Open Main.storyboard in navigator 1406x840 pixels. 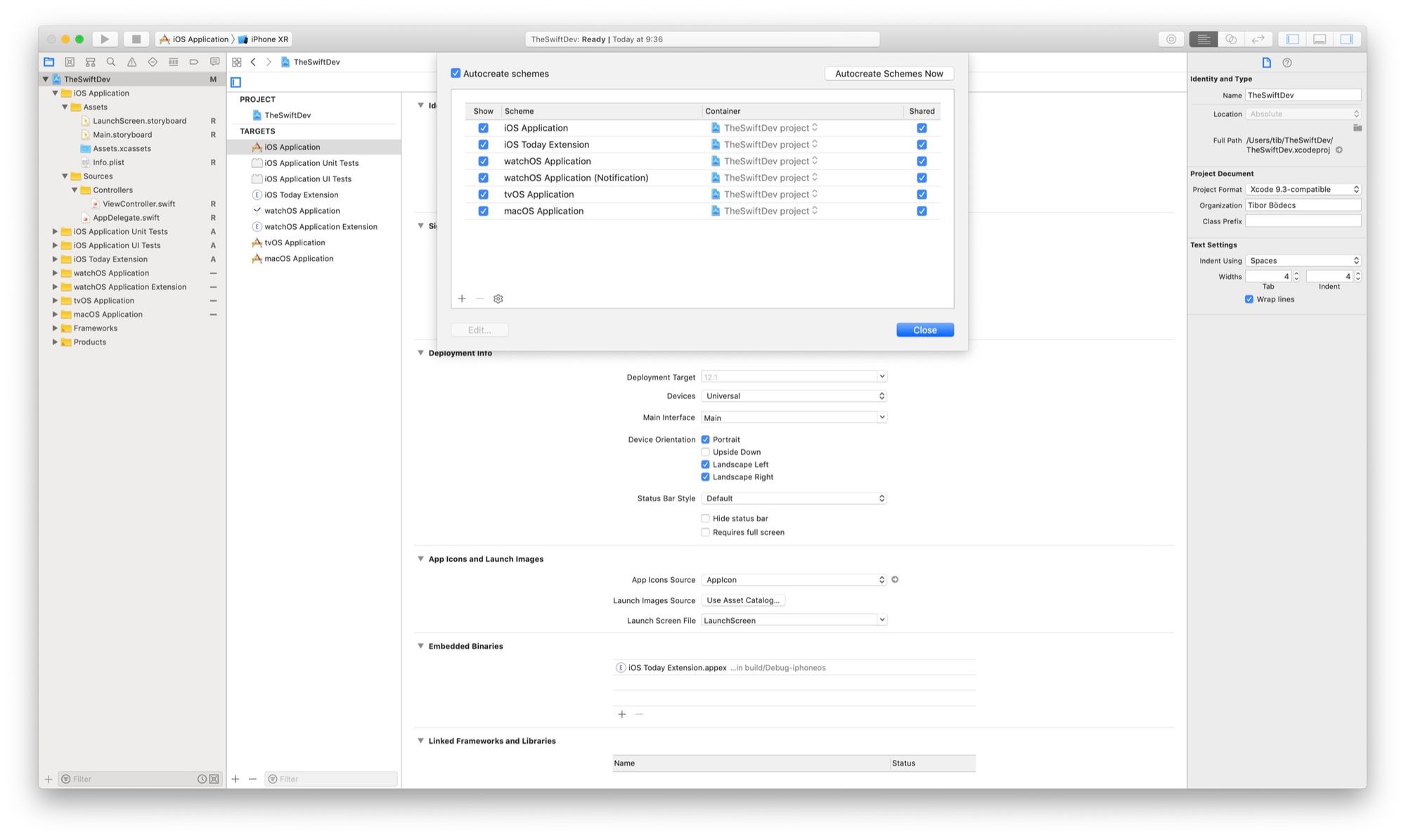pyautogui.click(x=122, y=134)
